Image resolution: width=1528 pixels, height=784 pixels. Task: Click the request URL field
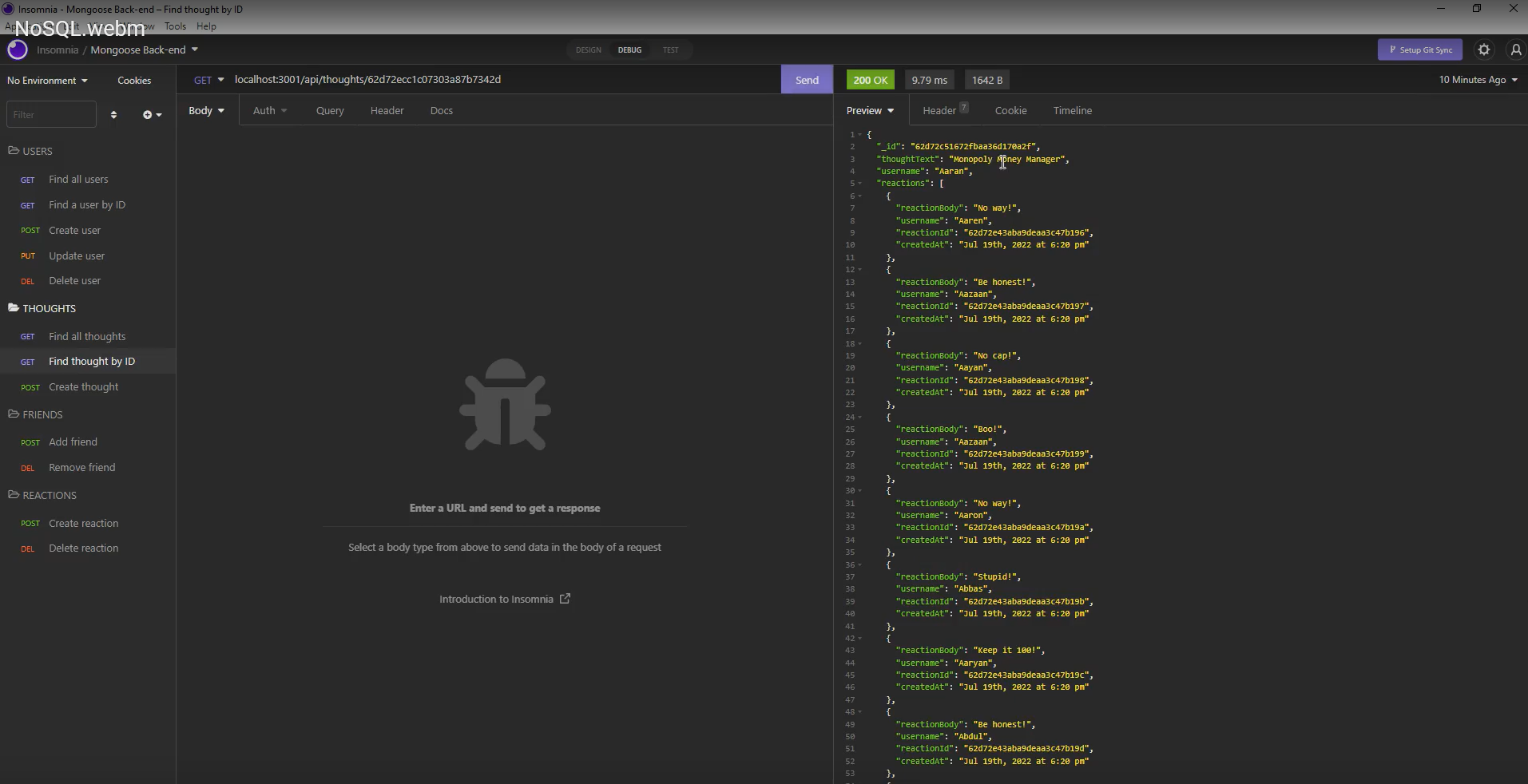[503, 80]
